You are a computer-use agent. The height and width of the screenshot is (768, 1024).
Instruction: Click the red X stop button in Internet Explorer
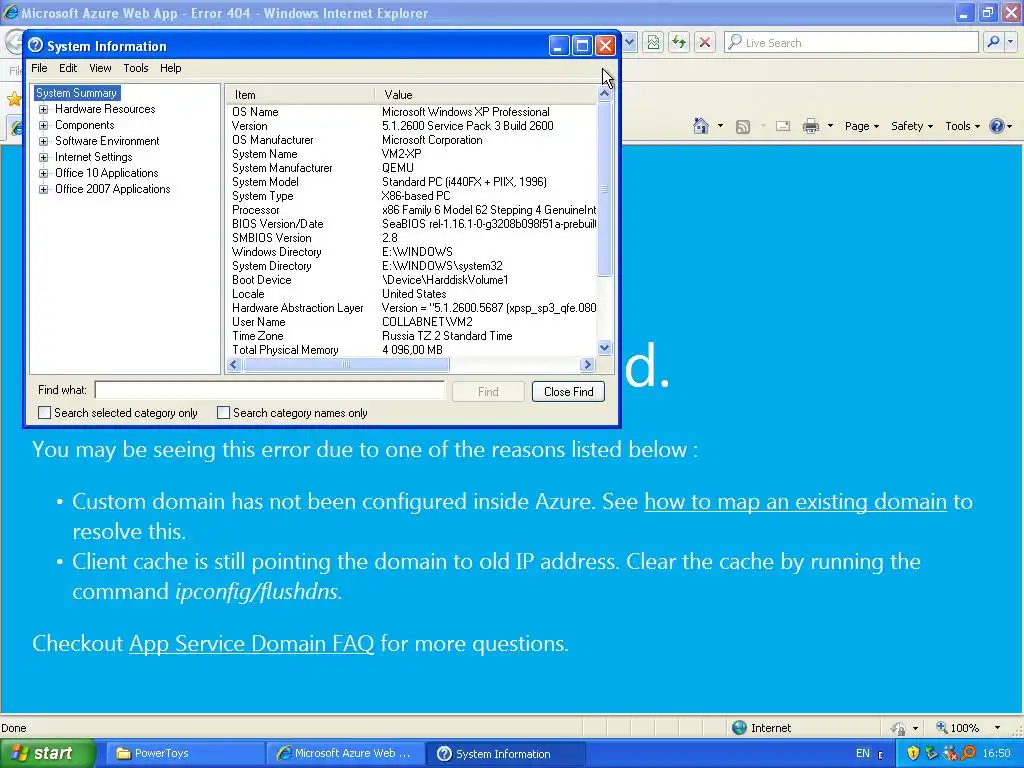pyautogui.click(x=705, y=42)
